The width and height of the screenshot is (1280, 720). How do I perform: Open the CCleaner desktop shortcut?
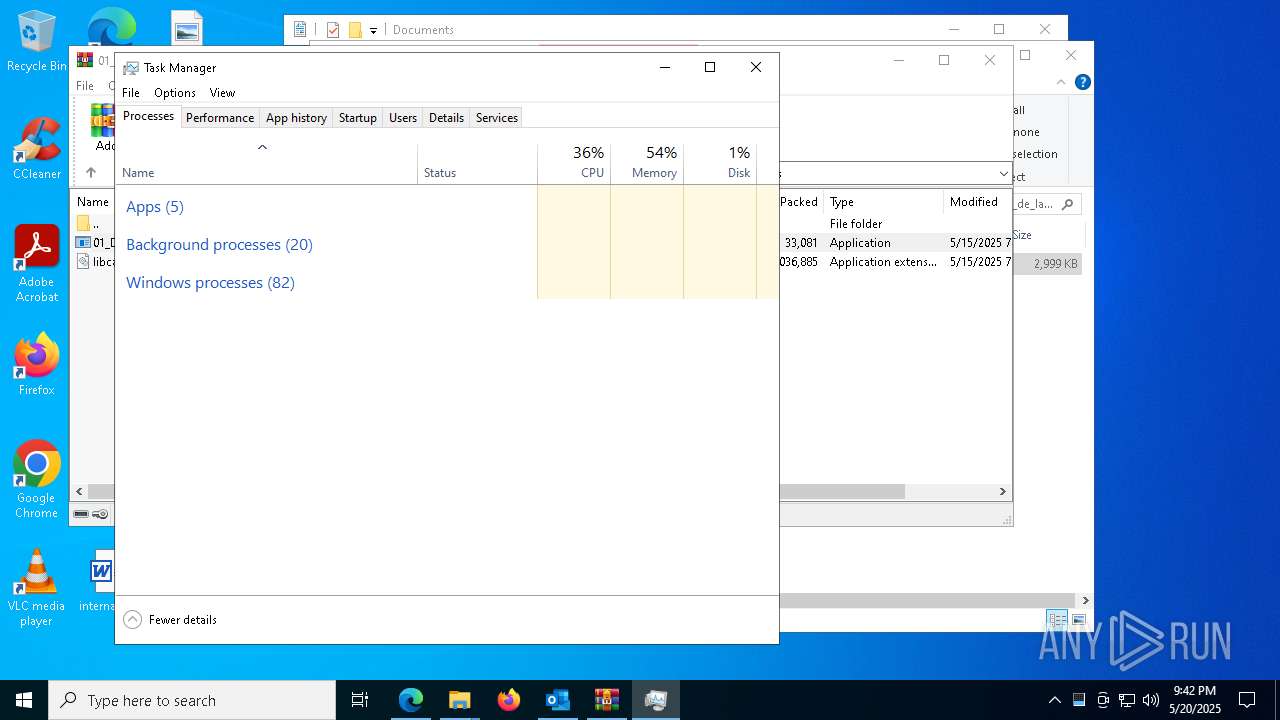pyautogui.click(x=37, y=148)
